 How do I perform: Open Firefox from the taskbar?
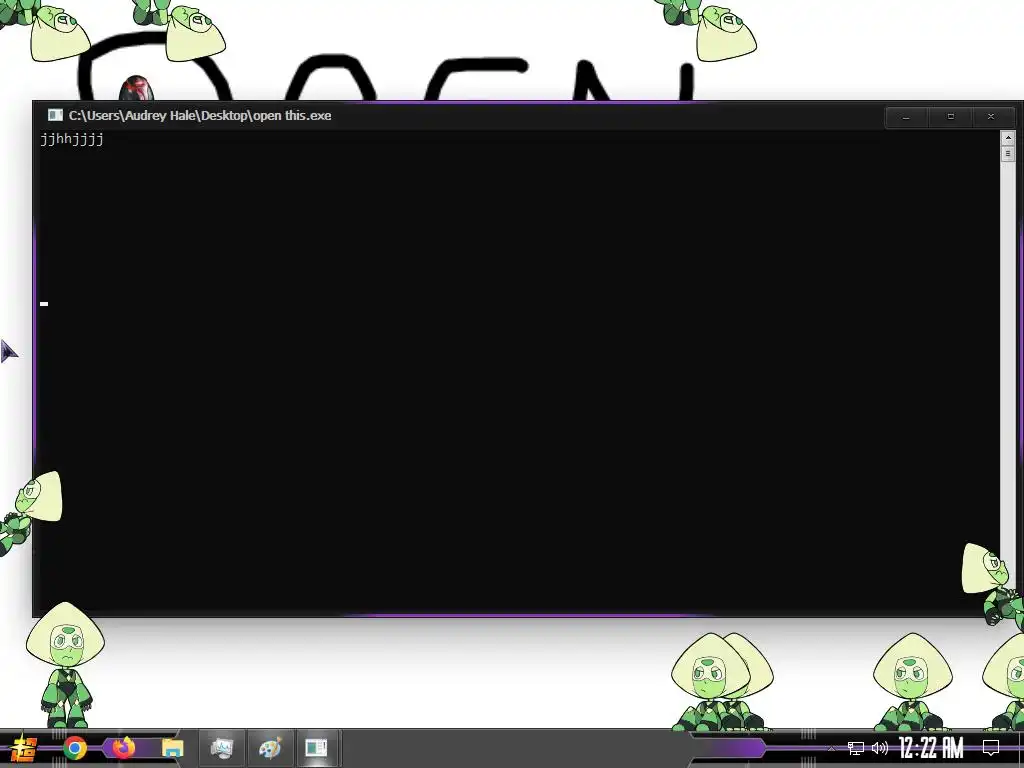tap(124, 748)
